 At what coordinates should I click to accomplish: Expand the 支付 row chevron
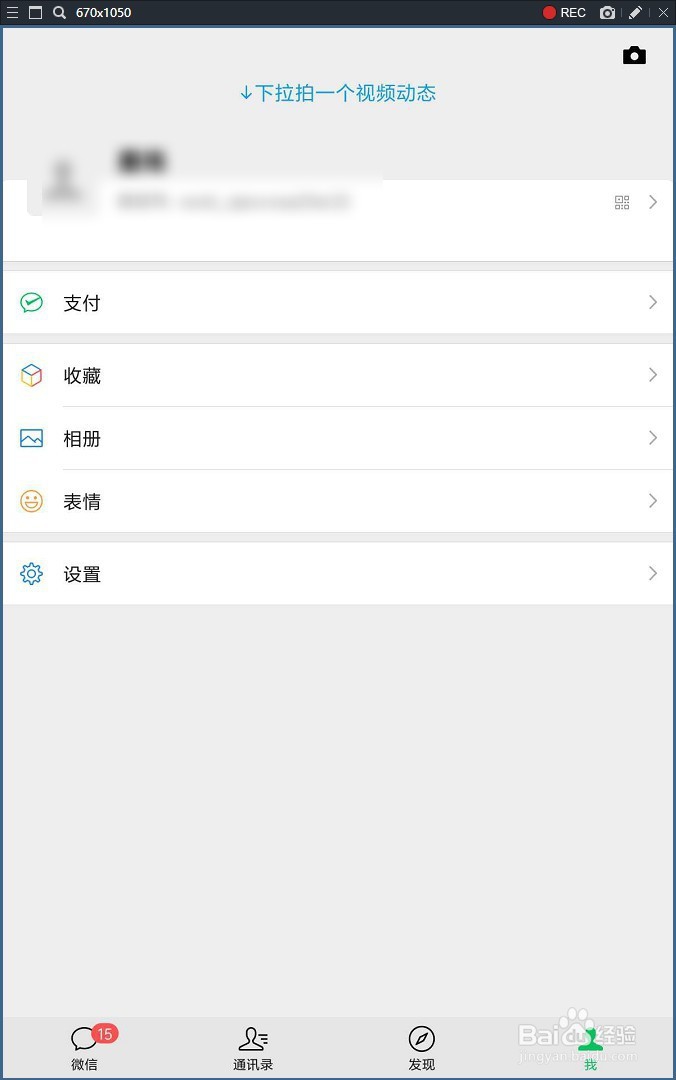point(654,302)
